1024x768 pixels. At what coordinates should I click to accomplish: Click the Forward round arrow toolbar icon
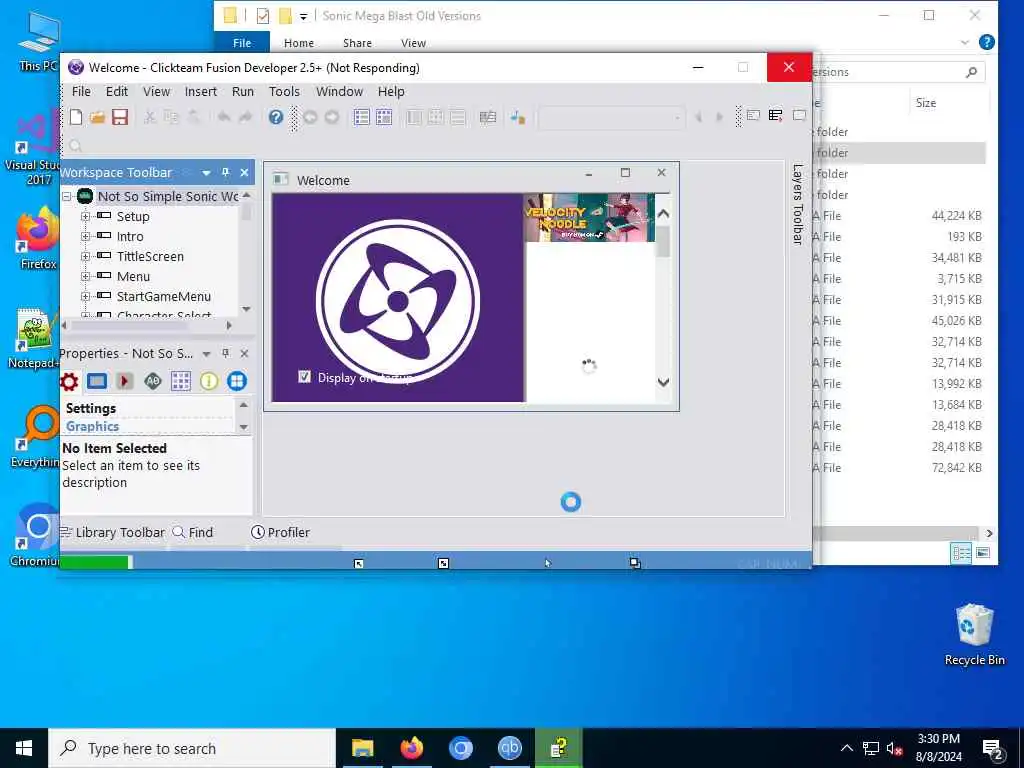point(332,118)
